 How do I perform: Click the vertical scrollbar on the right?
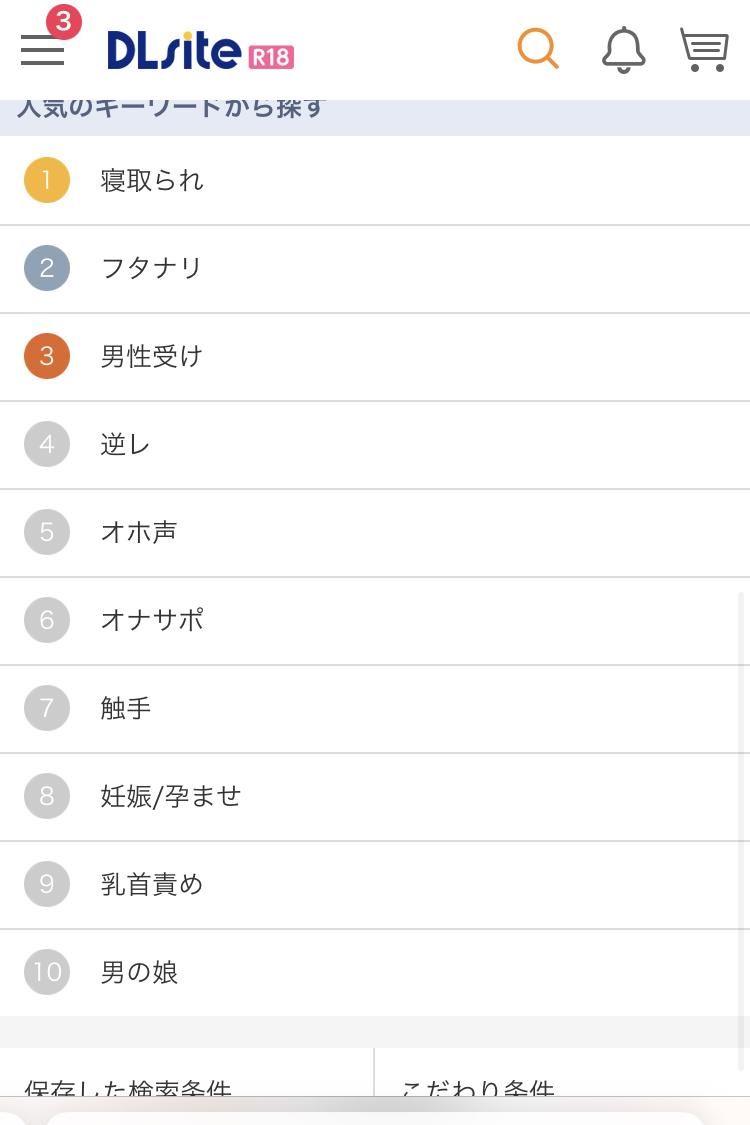(x=741, y=830)
